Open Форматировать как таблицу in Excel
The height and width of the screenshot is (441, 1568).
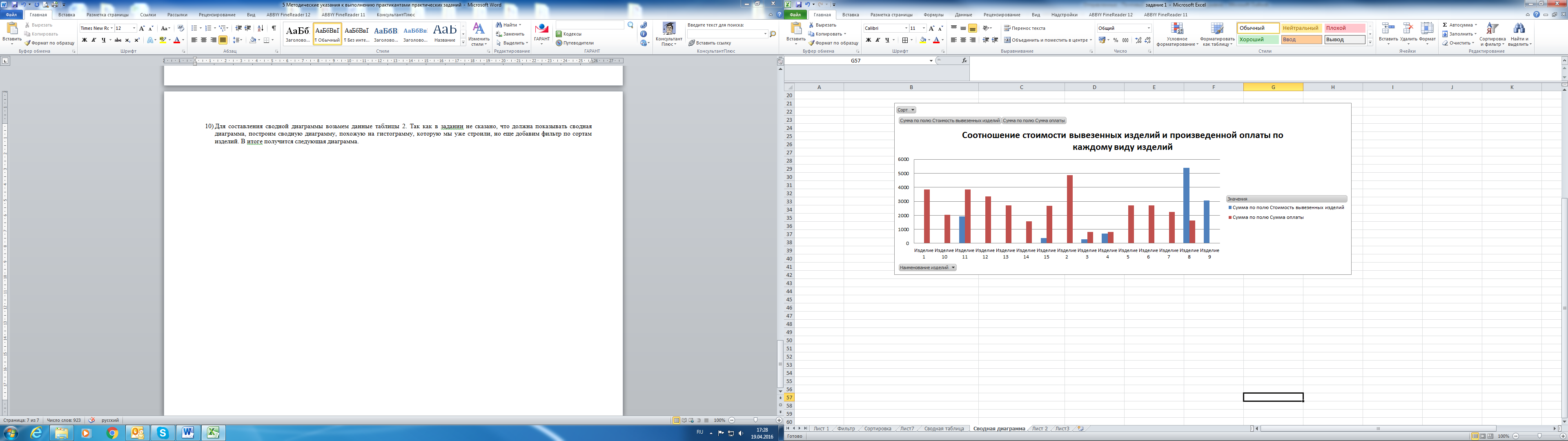pos(1217,35)
